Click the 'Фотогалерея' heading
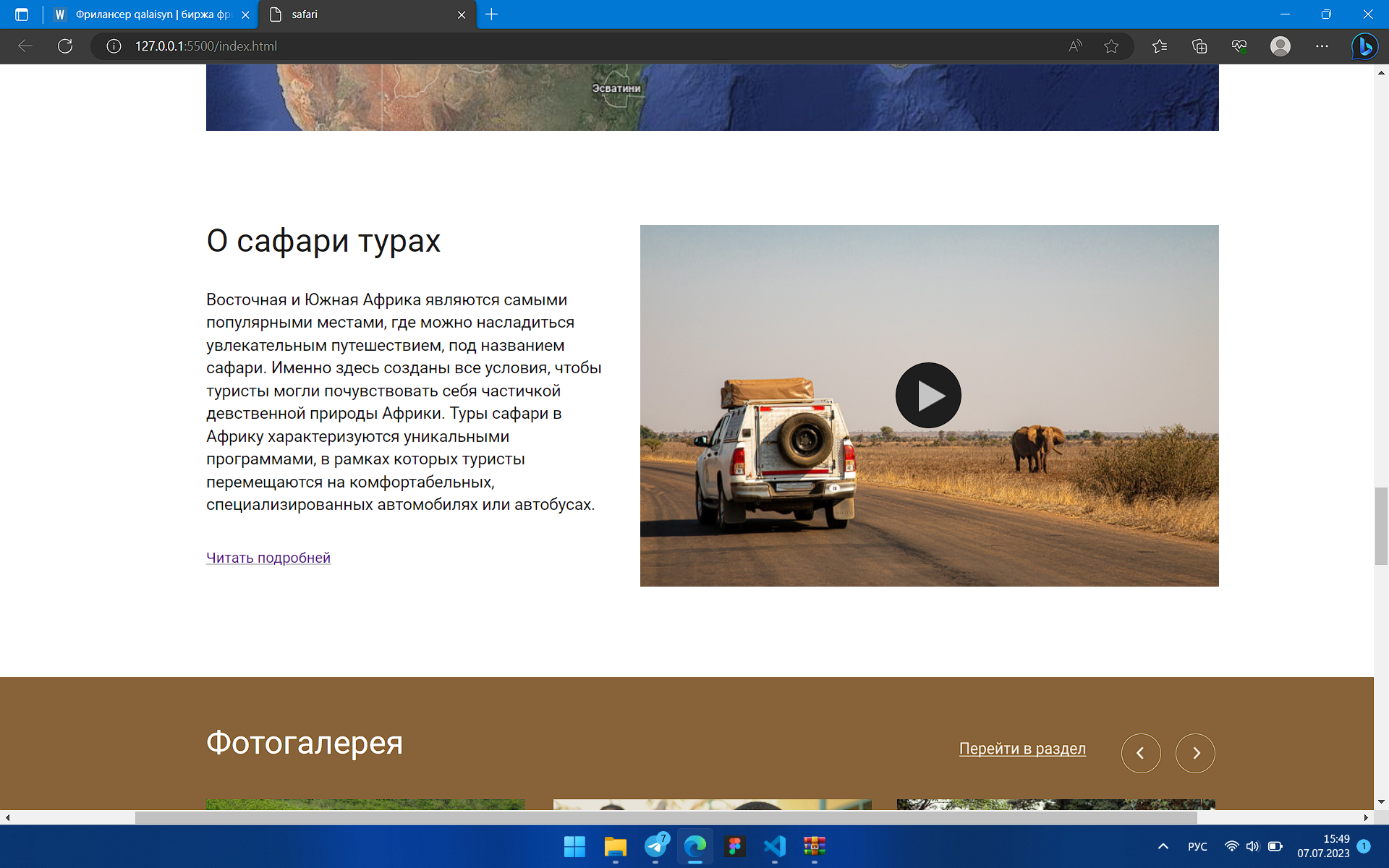 click(305, 743)
